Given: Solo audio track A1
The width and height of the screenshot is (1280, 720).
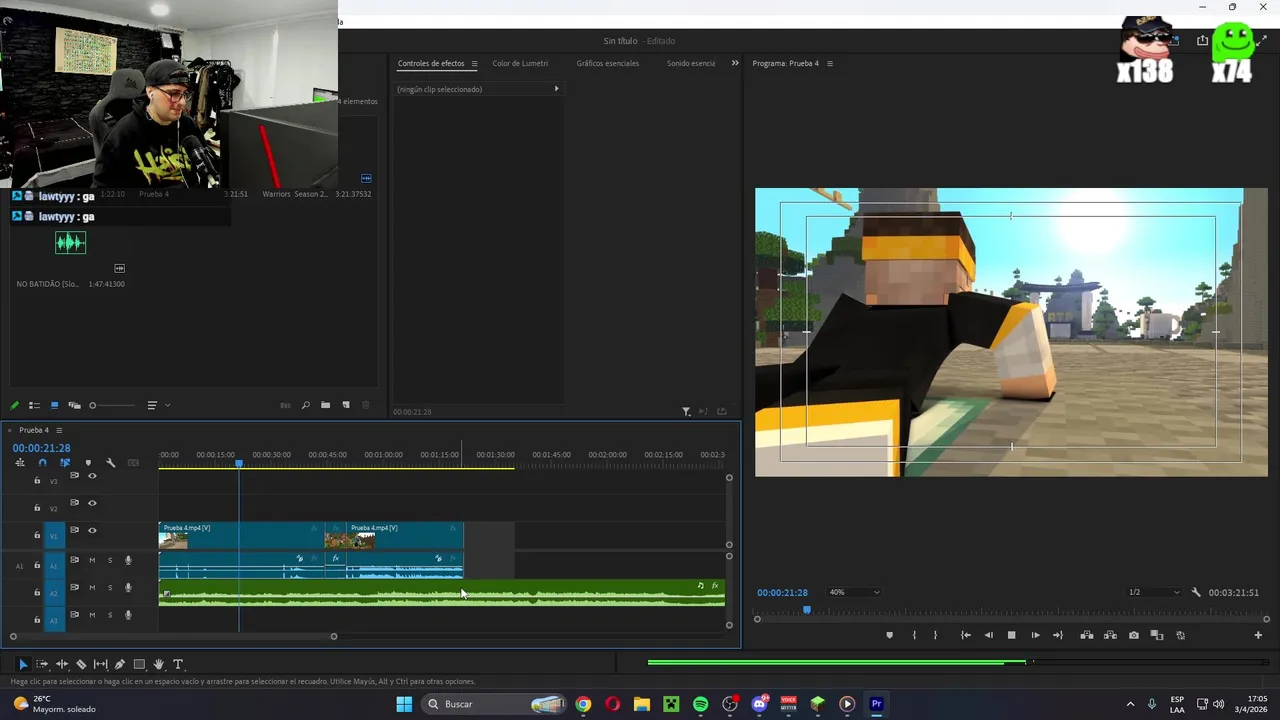Looking at the screenshot, I should coord(110,560).
